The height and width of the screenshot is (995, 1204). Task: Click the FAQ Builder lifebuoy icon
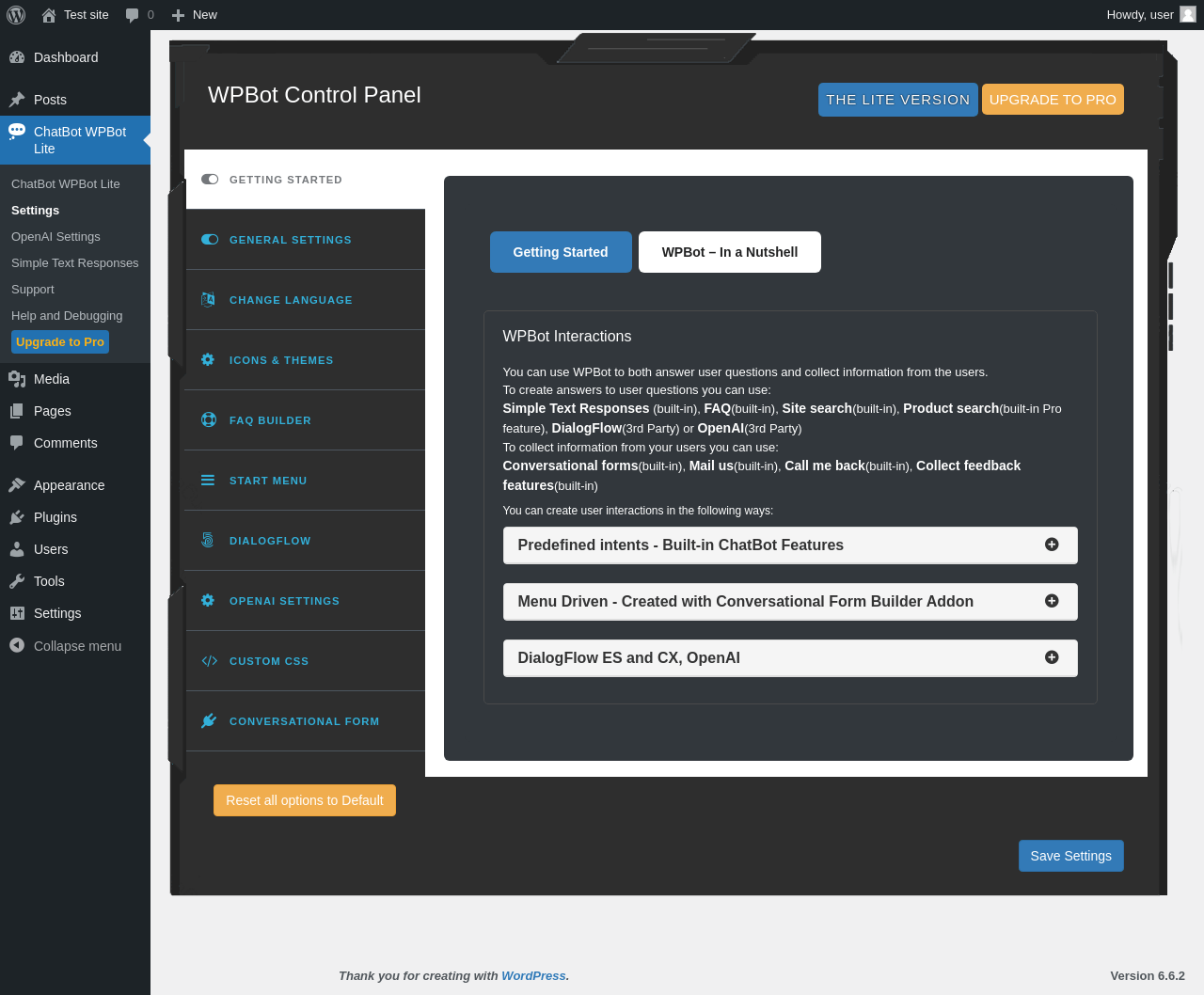click(209, 420)
